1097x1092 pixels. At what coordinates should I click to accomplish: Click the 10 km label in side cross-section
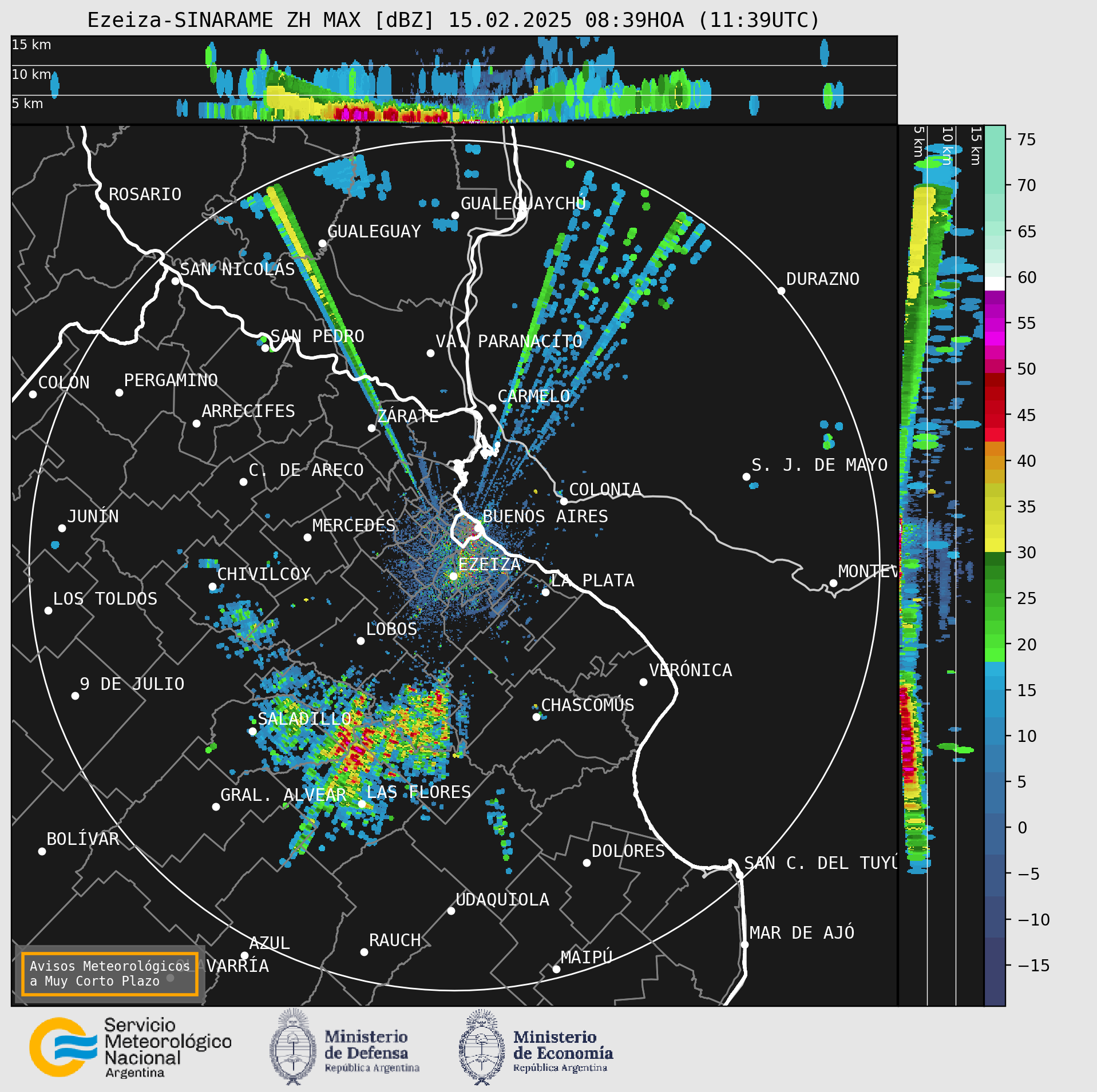[947, 146]
